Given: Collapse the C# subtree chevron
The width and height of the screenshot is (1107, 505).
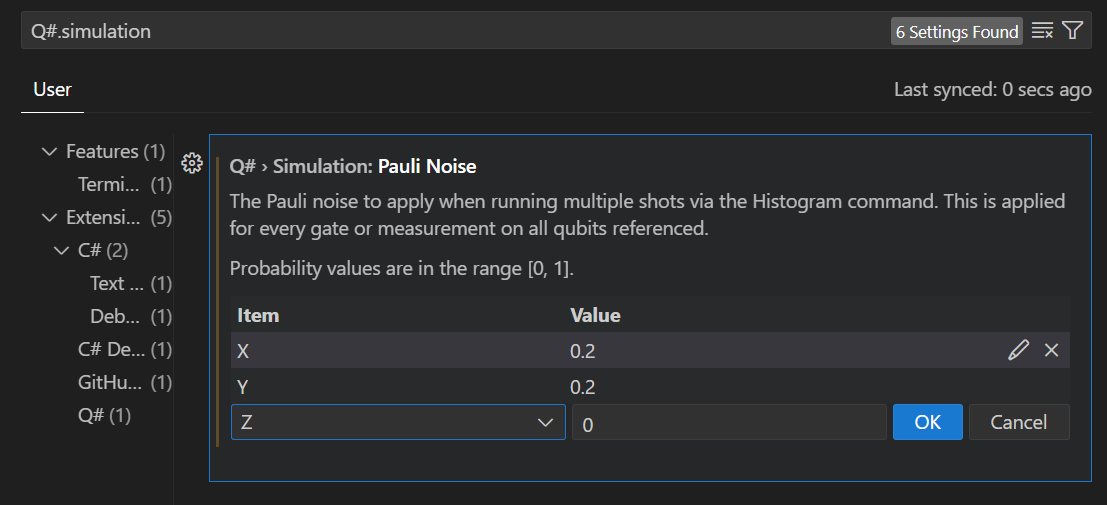Looking at the screenshot, I should click(62, 251).
